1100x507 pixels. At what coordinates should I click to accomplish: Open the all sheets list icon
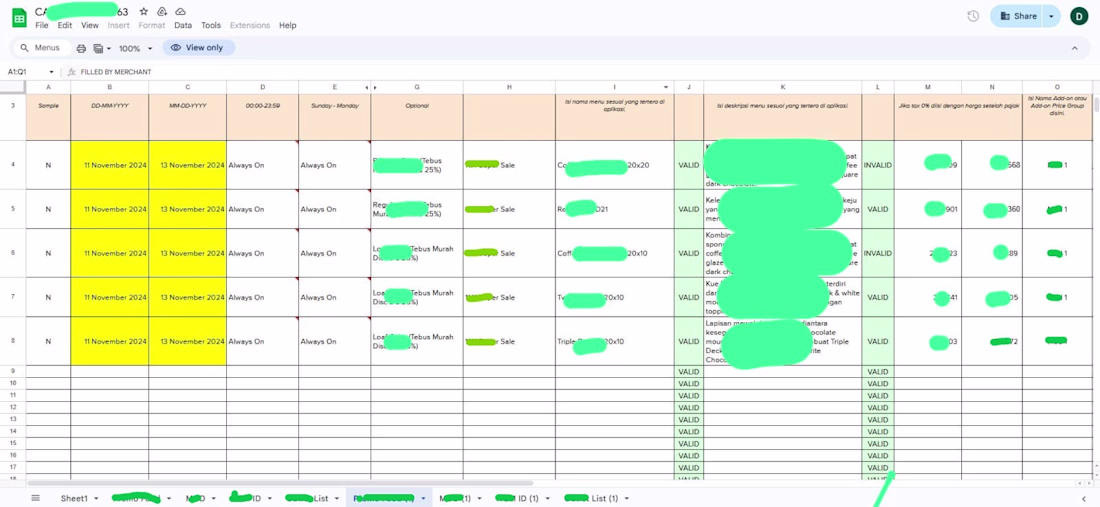pos(36,498)
